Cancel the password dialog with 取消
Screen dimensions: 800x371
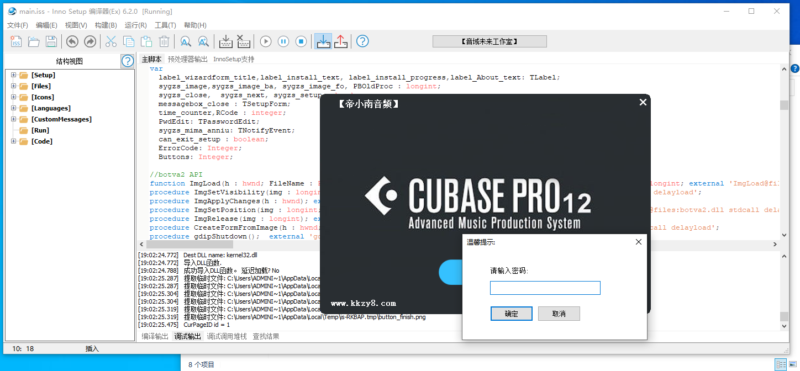[x=559, y=314]
